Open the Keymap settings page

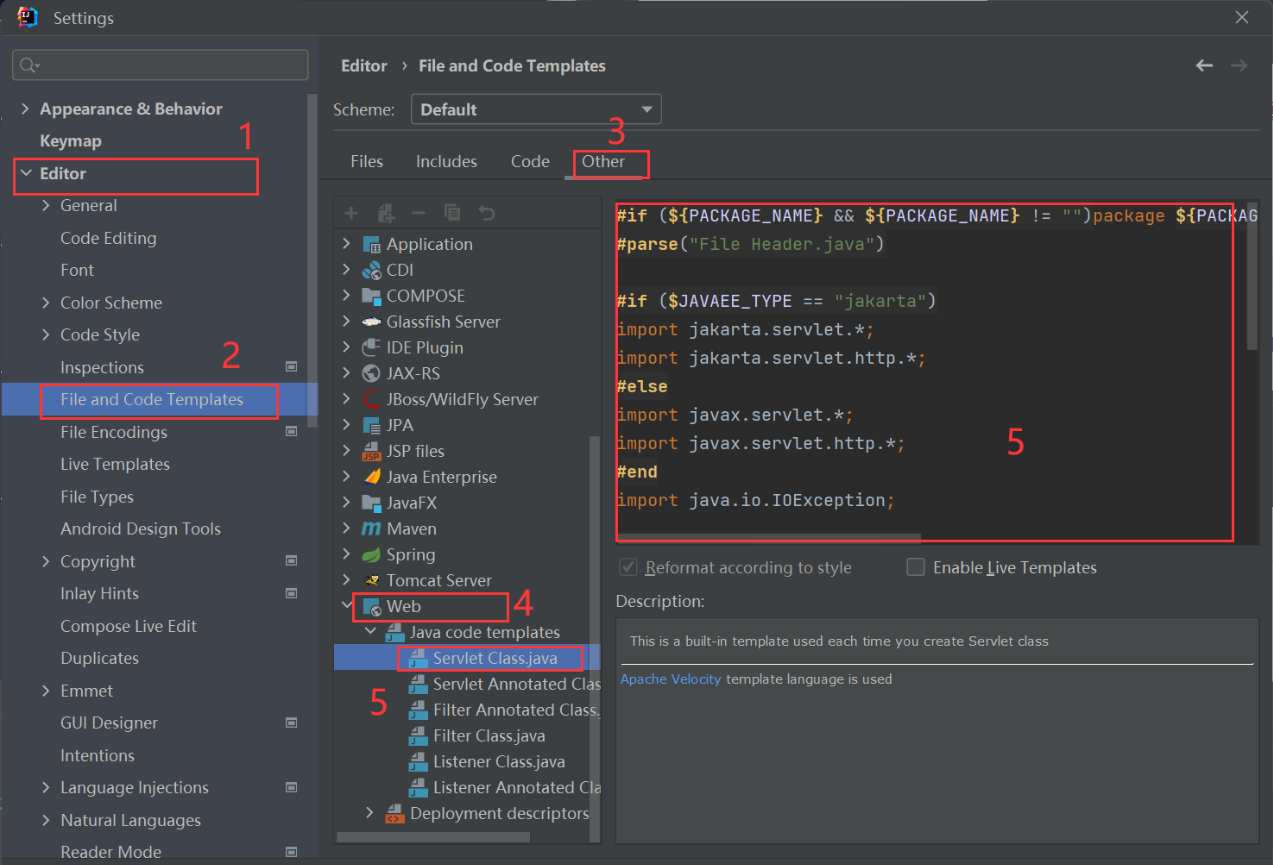tap(70, 141)
